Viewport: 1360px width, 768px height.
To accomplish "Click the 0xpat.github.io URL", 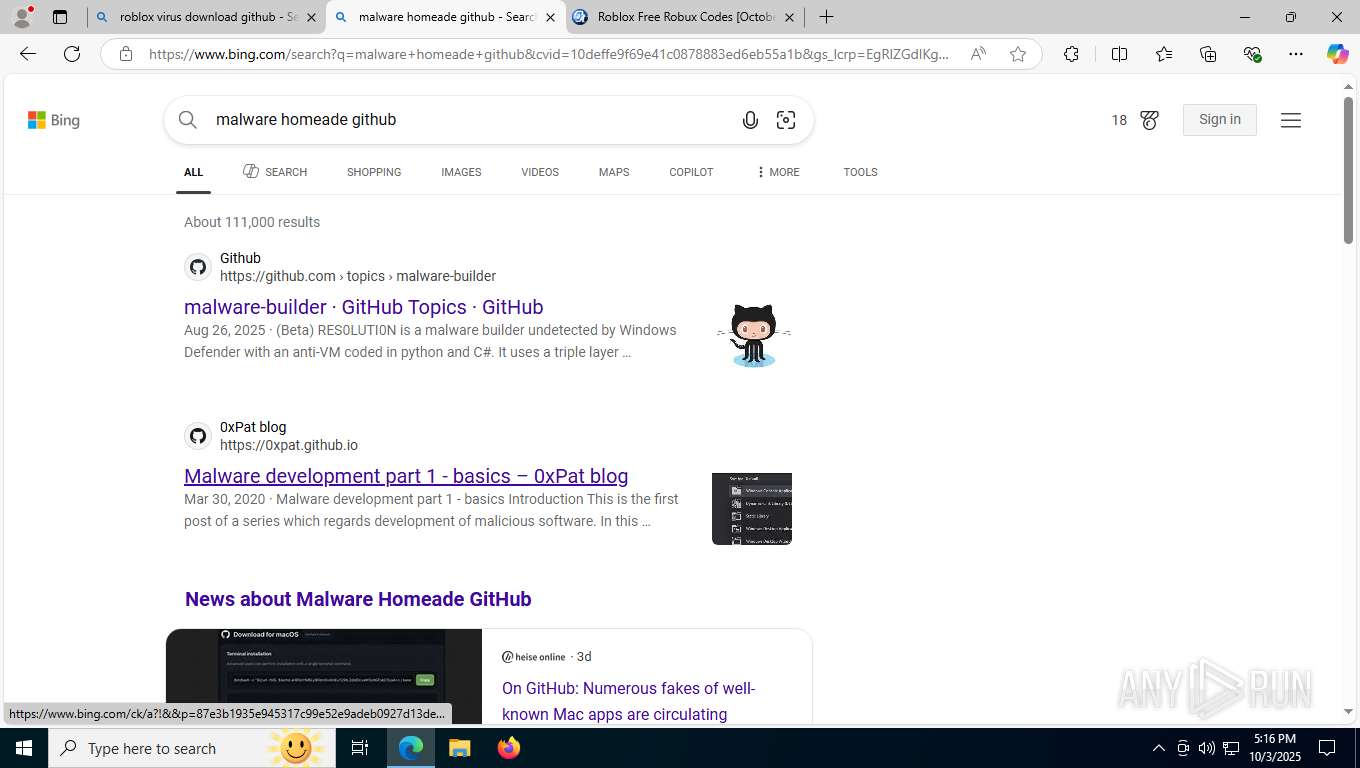I will coord(289,445).
